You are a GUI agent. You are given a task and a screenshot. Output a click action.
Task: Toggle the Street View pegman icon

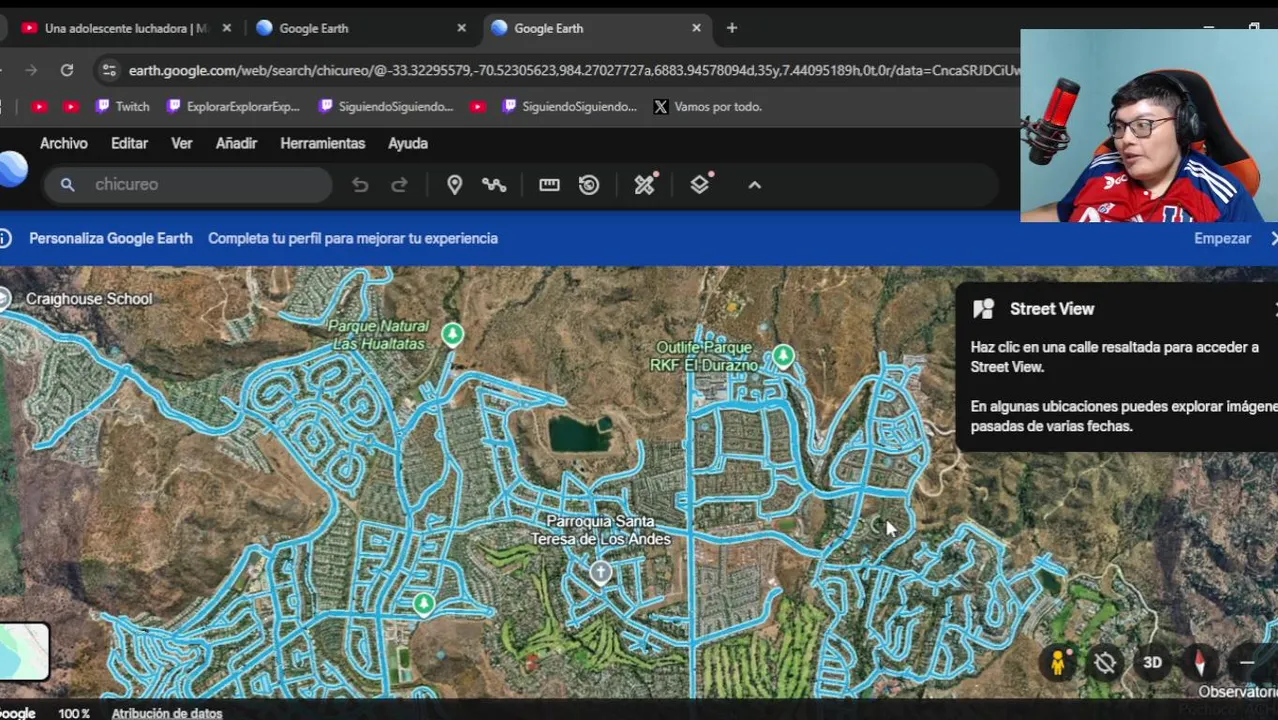point(1058,662)
